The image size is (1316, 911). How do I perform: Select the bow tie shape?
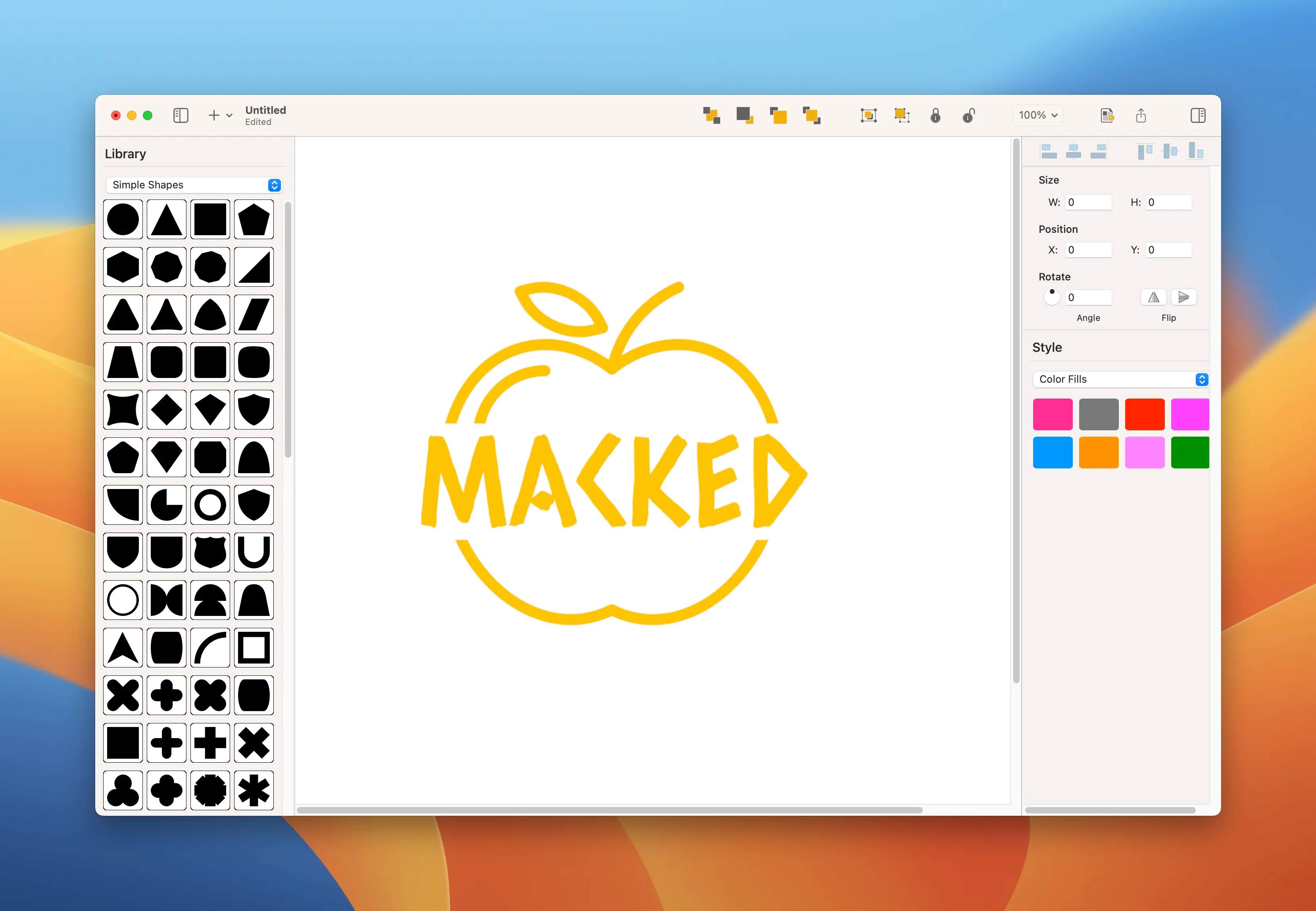tap(167, 600)
